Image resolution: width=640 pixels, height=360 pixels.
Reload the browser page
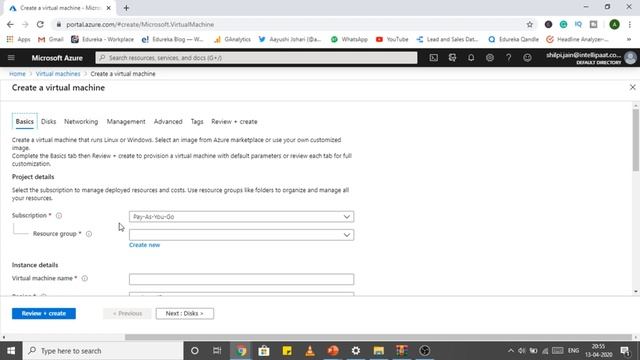(x=40, y=24)
